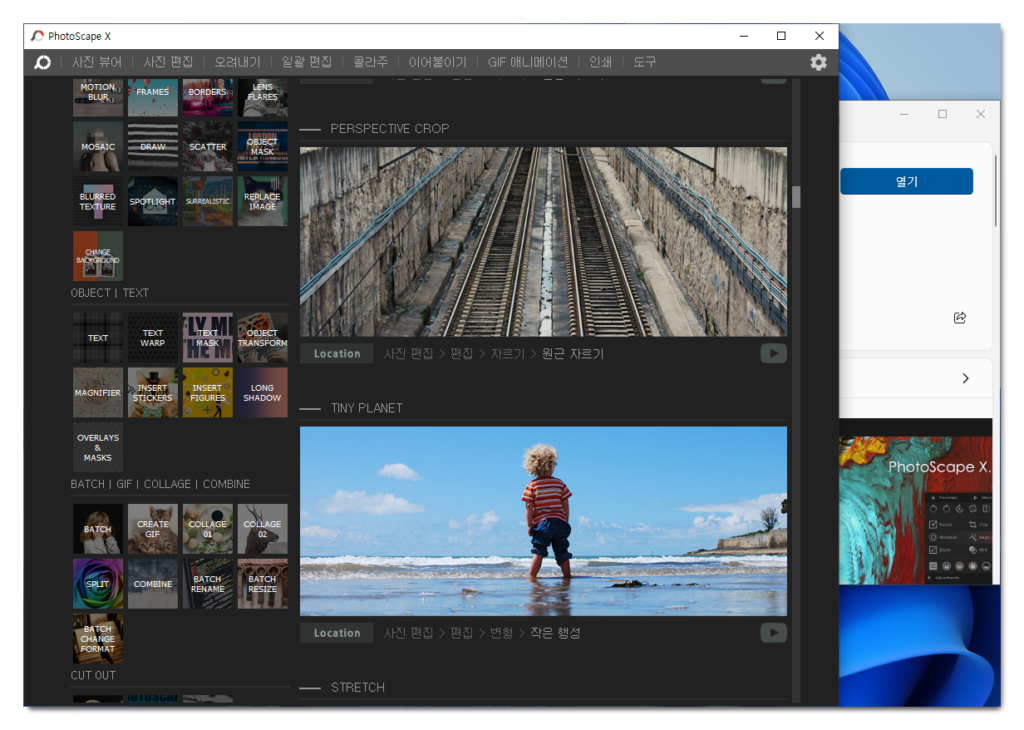The width and height of the screenshot is (1024, 730).
Task: Open the settings gear in PhotoScape X
Action: [x=818, y=62]
